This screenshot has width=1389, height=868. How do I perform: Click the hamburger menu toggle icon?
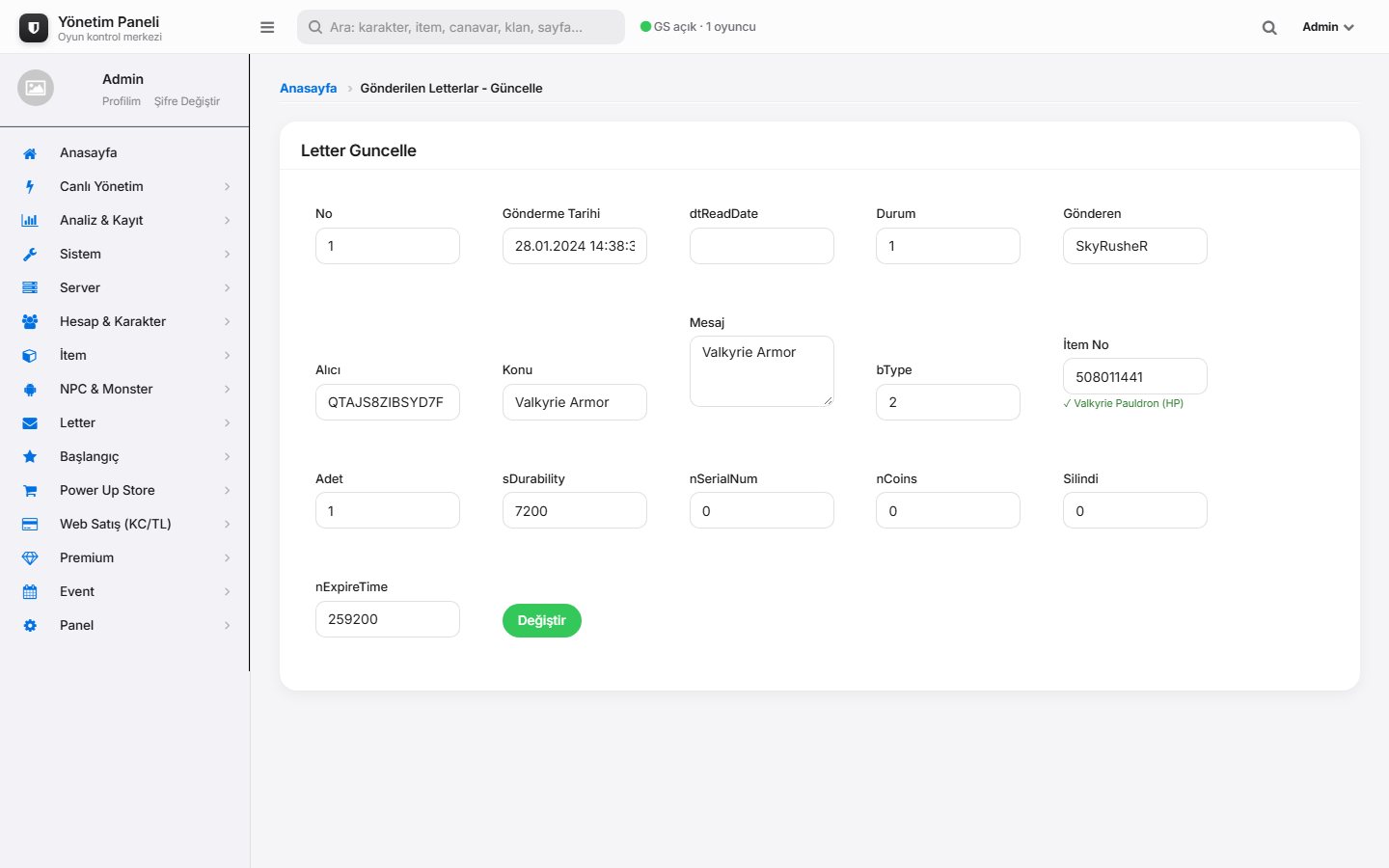(x=267, y=27)
